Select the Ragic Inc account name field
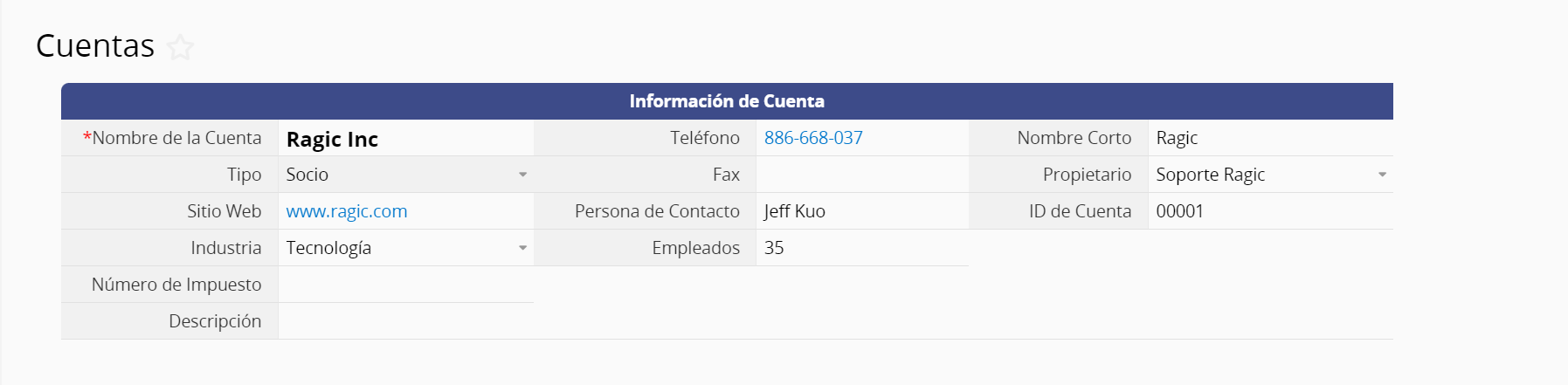1568x385 pixels. (406, 138)
